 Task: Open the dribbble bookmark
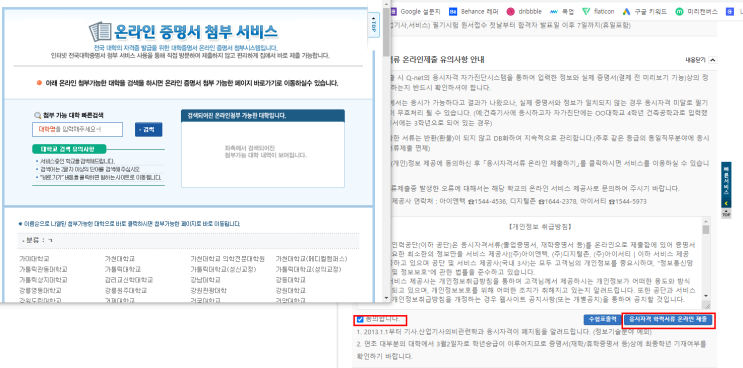(x=523, y=11)
